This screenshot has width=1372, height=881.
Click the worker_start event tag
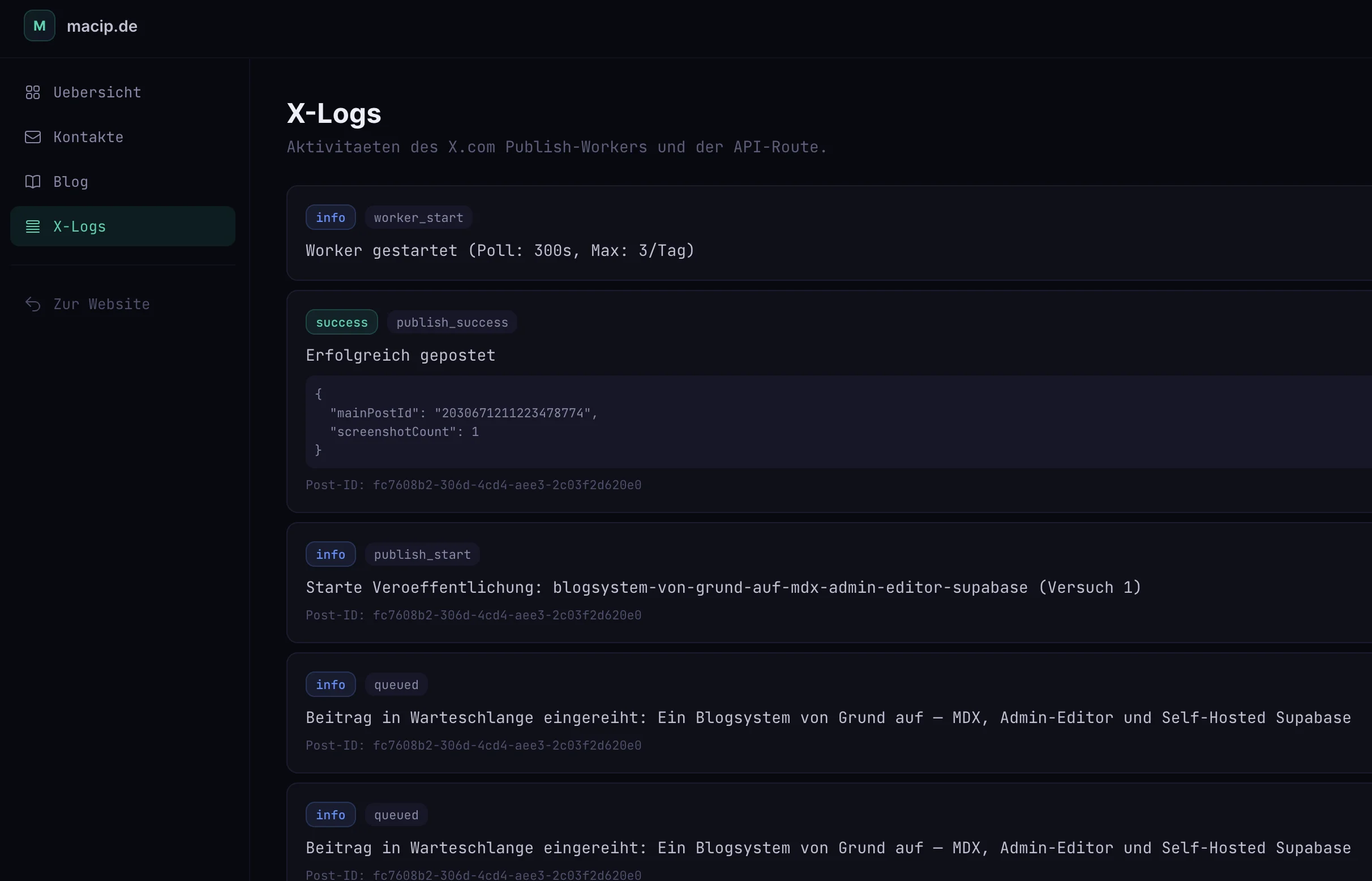(x=418, y=217)
